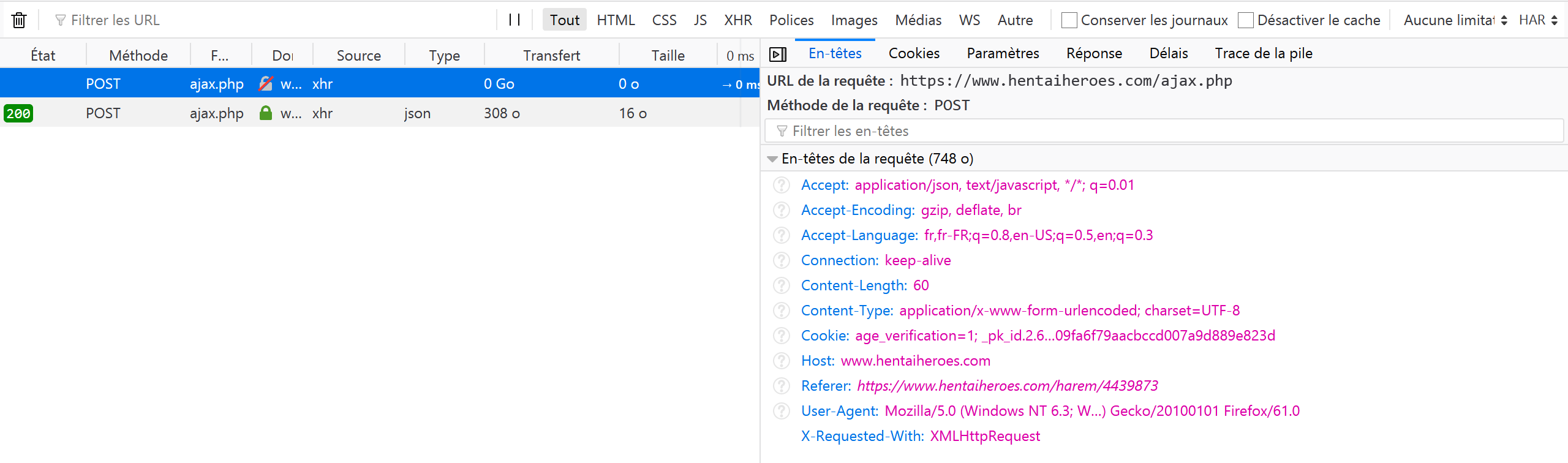Open the Réponse tab
This screenshot has width=1568, height=463.
(1094, 53)
